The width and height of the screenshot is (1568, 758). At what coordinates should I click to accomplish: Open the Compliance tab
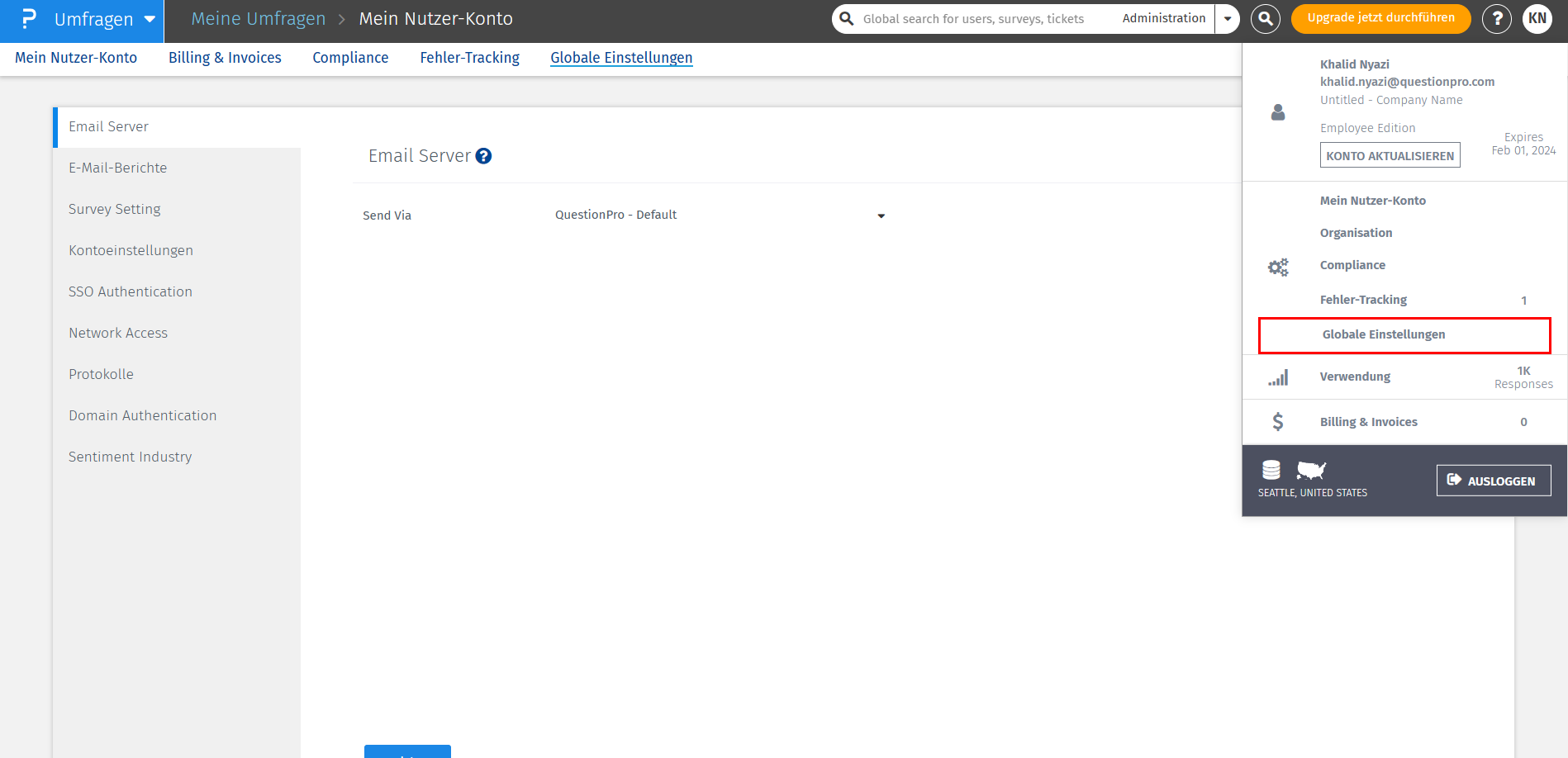tap(350, 58)
